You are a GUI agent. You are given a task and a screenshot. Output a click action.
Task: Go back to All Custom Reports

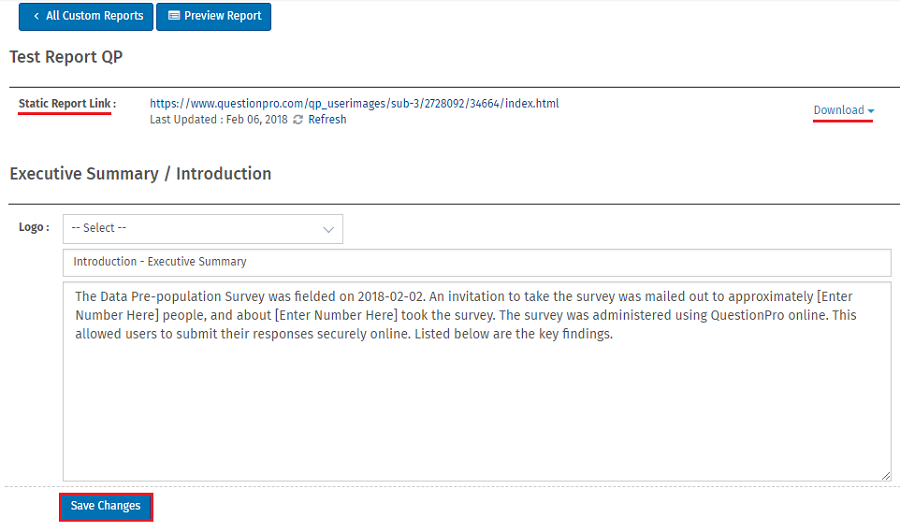click(86, 16)
